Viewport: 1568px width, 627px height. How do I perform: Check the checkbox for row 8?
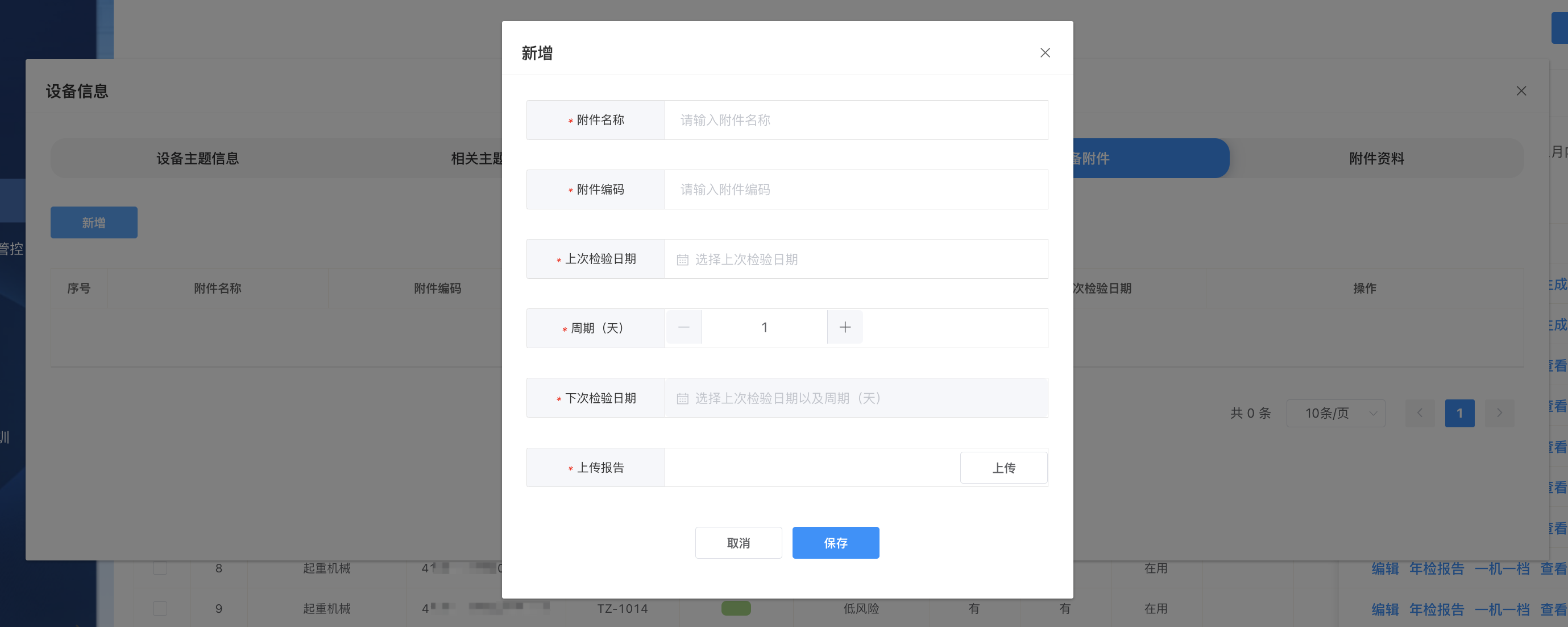click(x=160, y=568)
